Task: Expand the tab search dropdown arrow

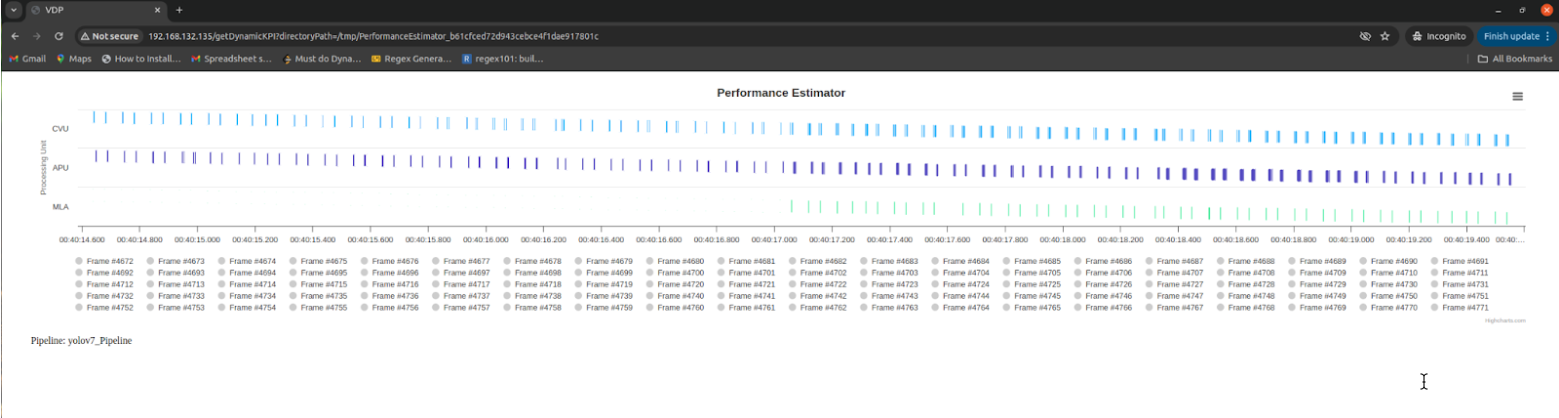Action: pyautogui.click(x=14, y=9)
